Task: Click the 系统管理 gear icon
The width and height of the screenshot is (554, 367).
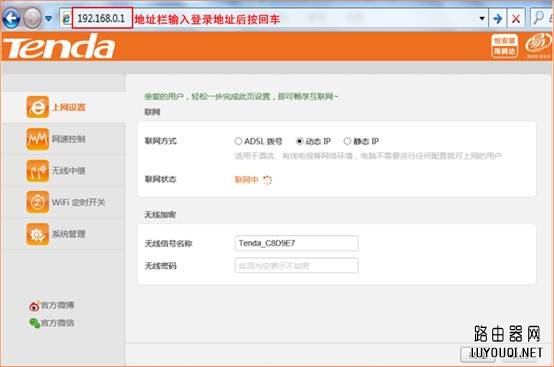Action: pyautogui.click(x=37, y=234)
